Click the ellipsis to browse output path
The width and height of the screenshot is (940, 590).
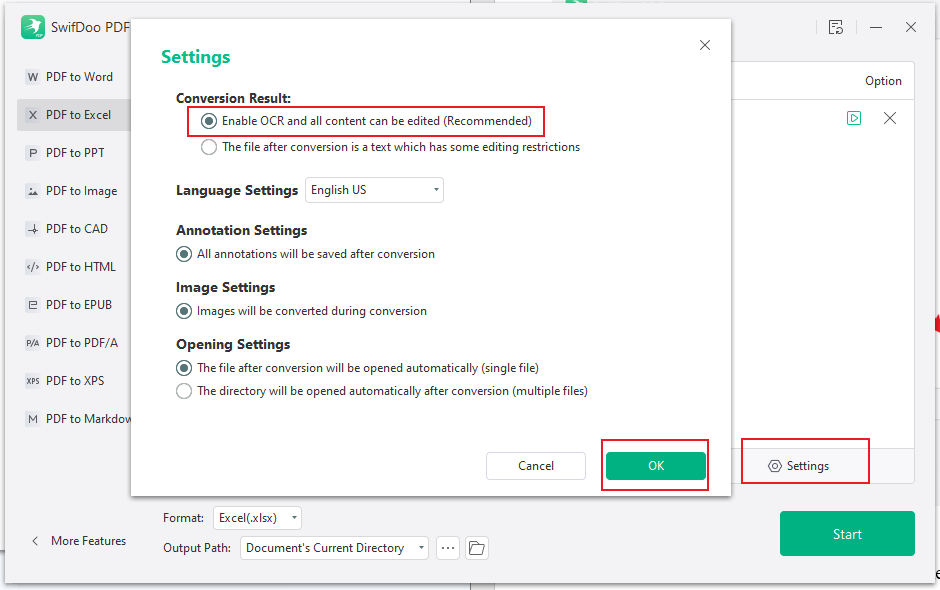pyautogui.click(x=447, y=548)
